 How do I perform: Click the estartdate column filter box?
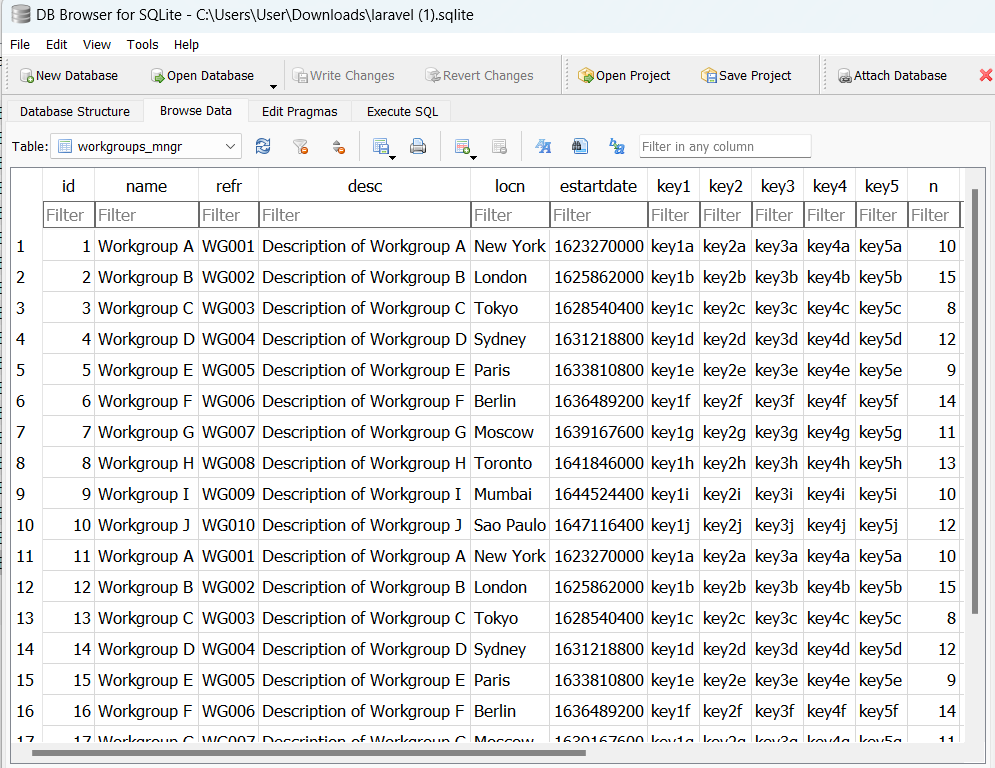(x=598, y=215)
